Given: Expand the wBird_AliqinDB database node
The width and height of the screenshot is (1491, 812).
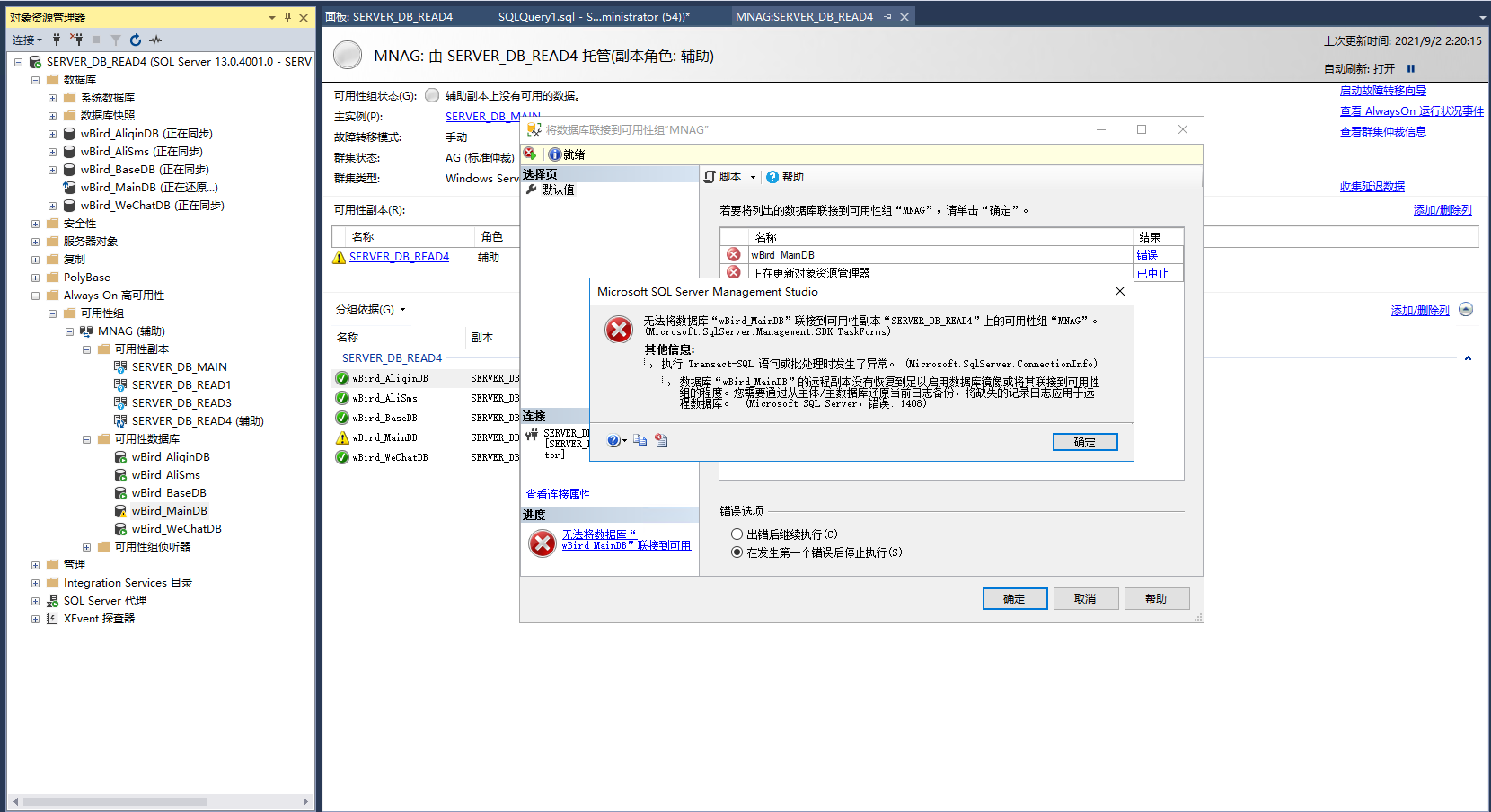Looking at the screenshot, I should click(x=52, y=134).
